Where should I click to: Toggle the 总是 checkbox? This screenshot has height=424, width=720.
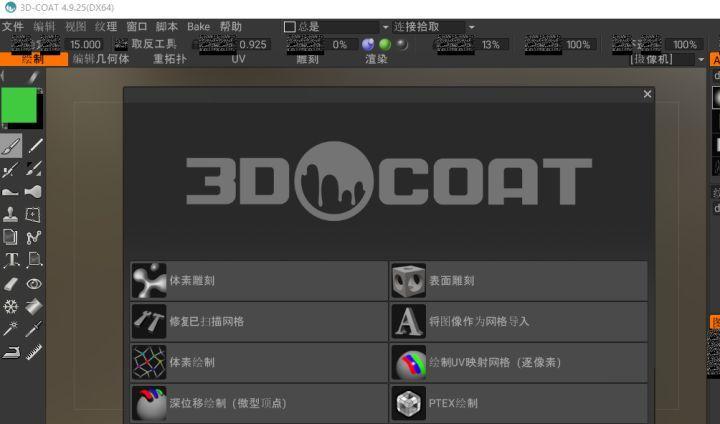pos(289,27)
